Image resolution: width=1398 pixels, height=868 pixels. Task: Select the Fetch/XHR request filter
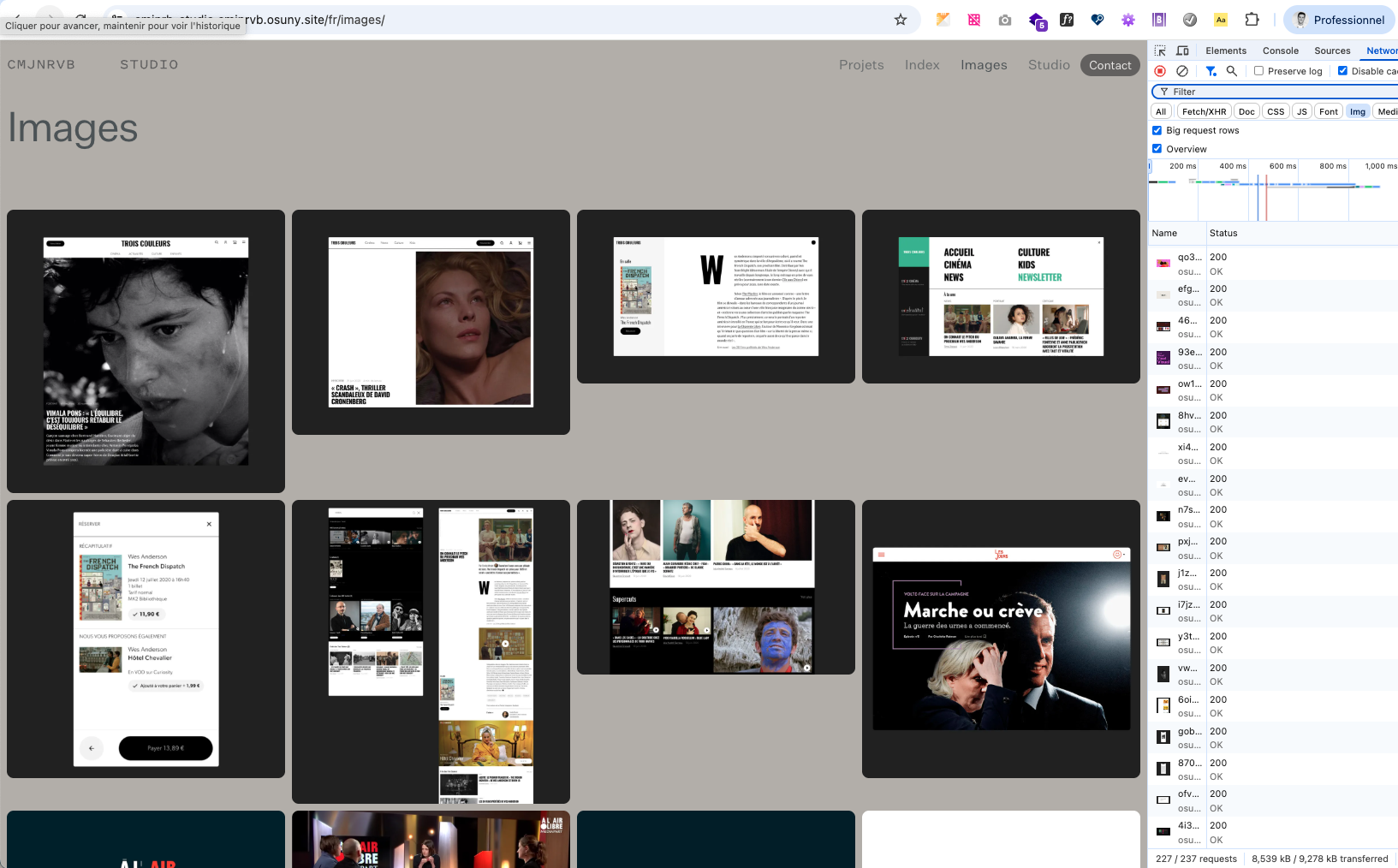1204,111
